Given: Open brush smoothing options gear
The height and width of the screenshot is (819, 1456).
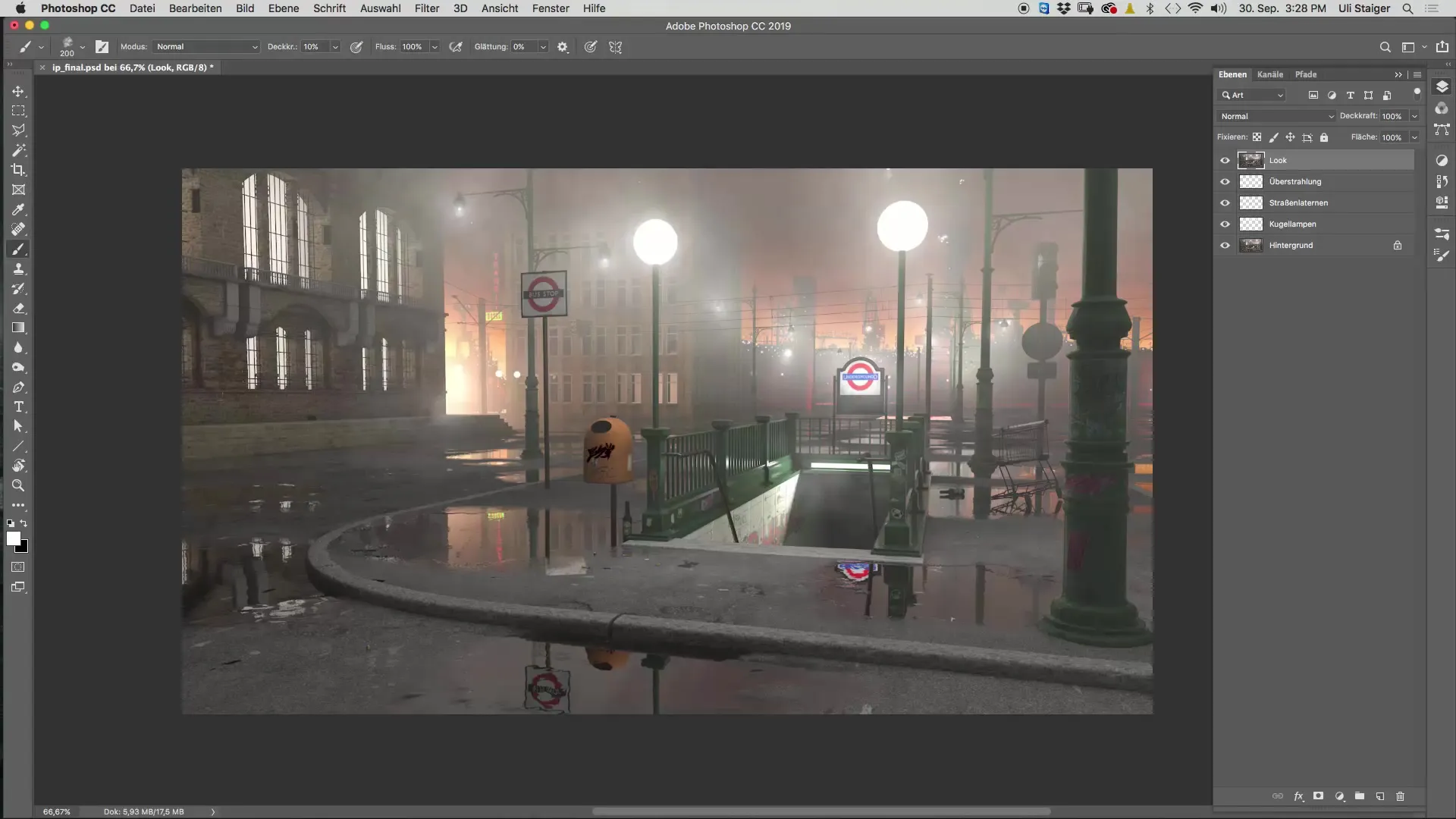Looking at the screenshot, I should pyautogui.click(x=563, y=47).
